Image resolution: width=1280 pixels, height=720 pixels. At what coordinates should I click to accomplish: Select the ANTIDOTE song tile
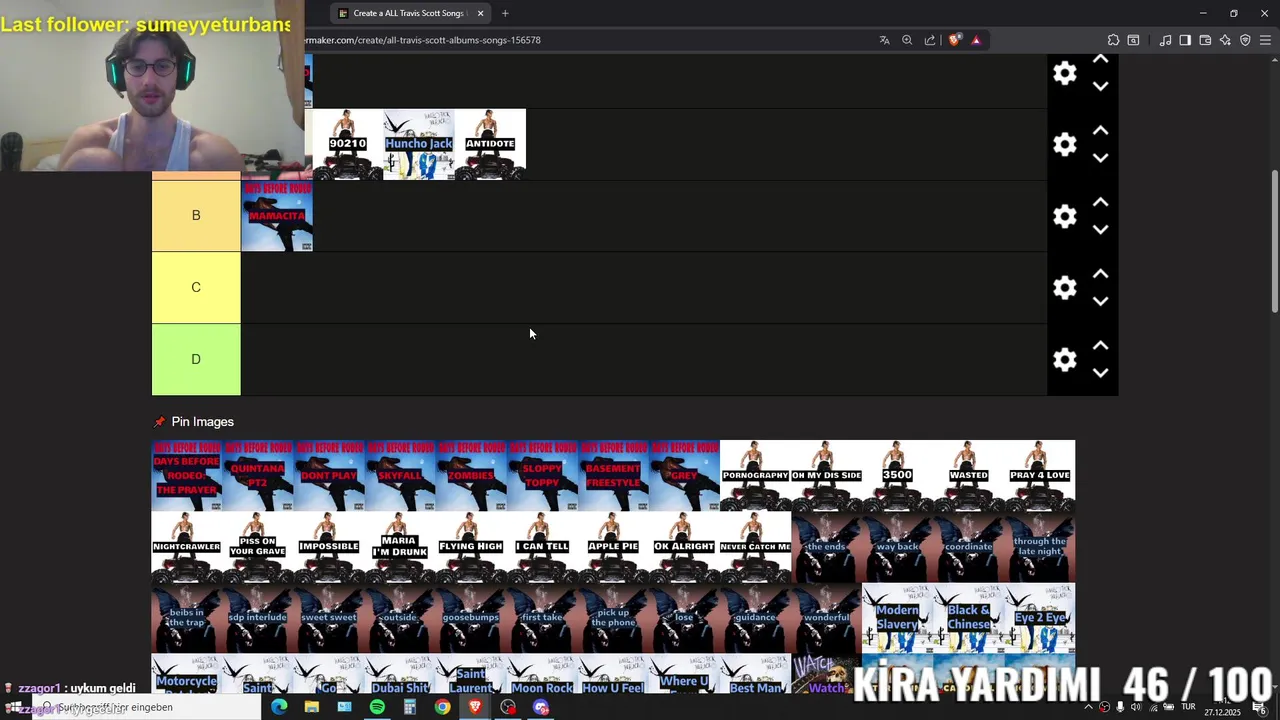click(x=490, y=144)
